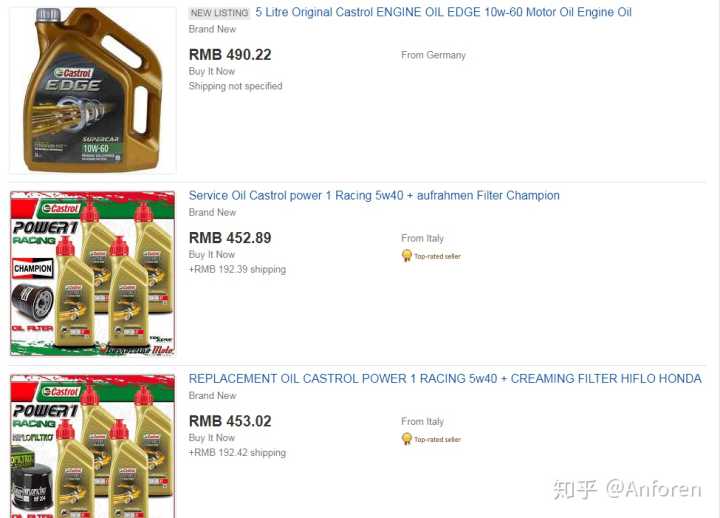Click the 'Top-rated seller' text in the third listing
The width and height of the screenshot is (720, 518).
[437, 439]
